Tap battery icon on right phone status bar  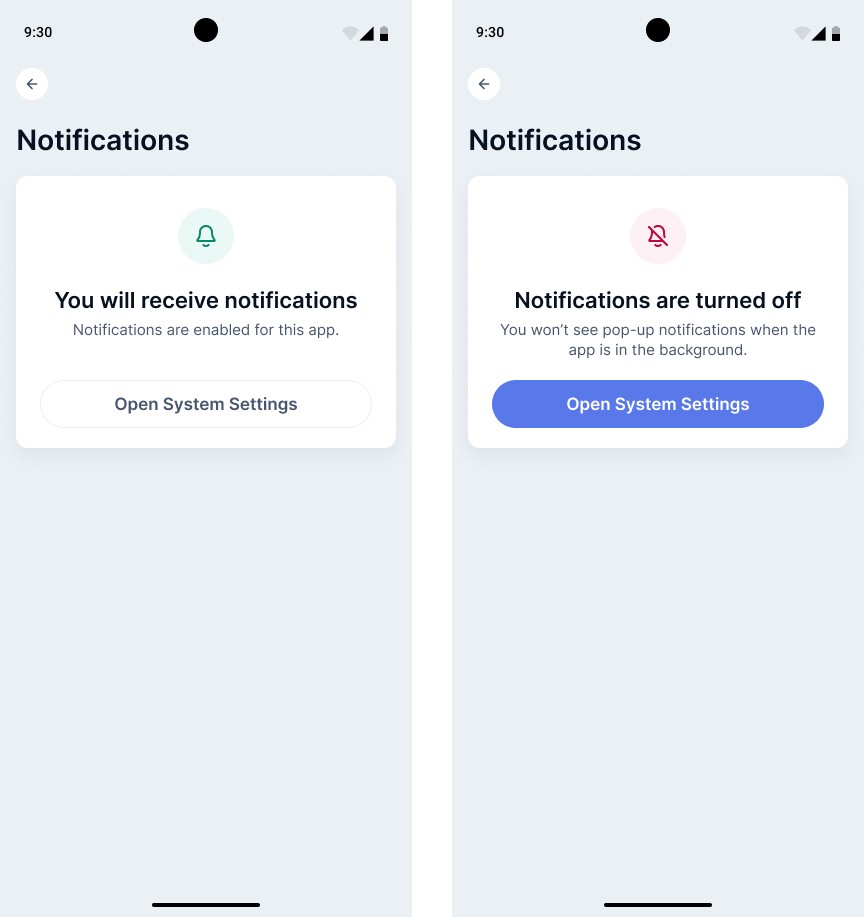click(836, 33)
